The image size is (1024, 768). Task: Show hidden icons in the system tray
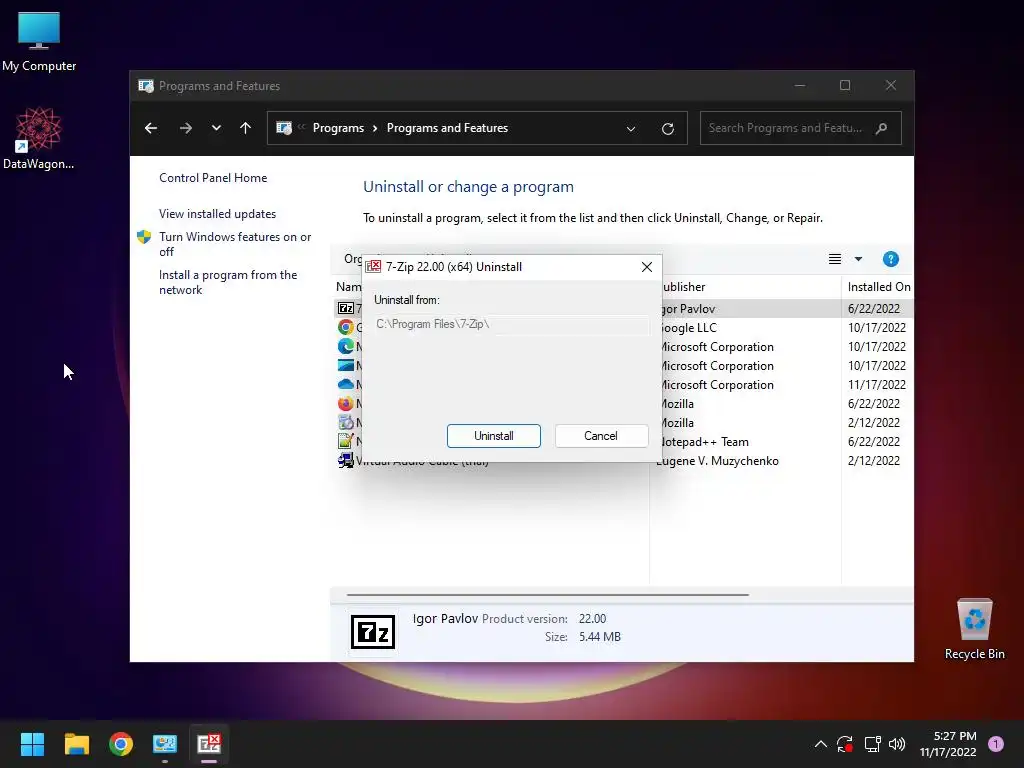tap(821, 744)
